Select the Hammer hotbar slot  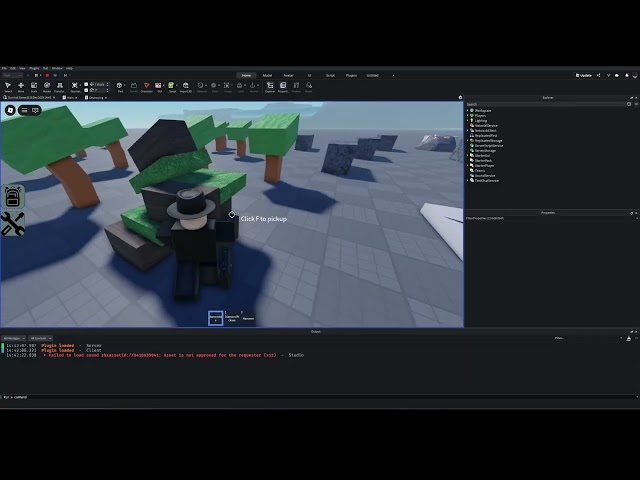(248, 318)
